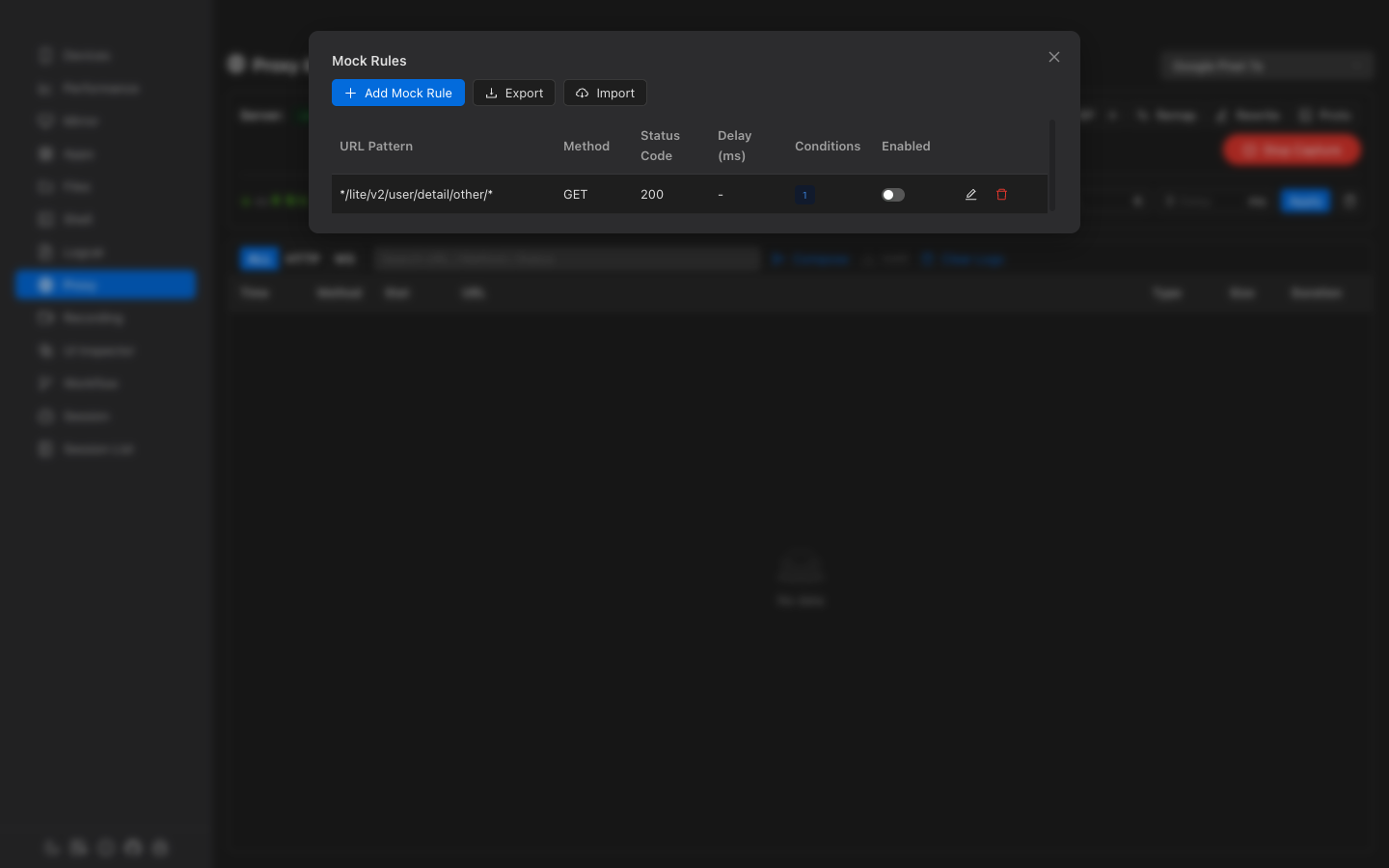Click the Add Mock Rule button
1389x868 pixels.
(397, 93)
